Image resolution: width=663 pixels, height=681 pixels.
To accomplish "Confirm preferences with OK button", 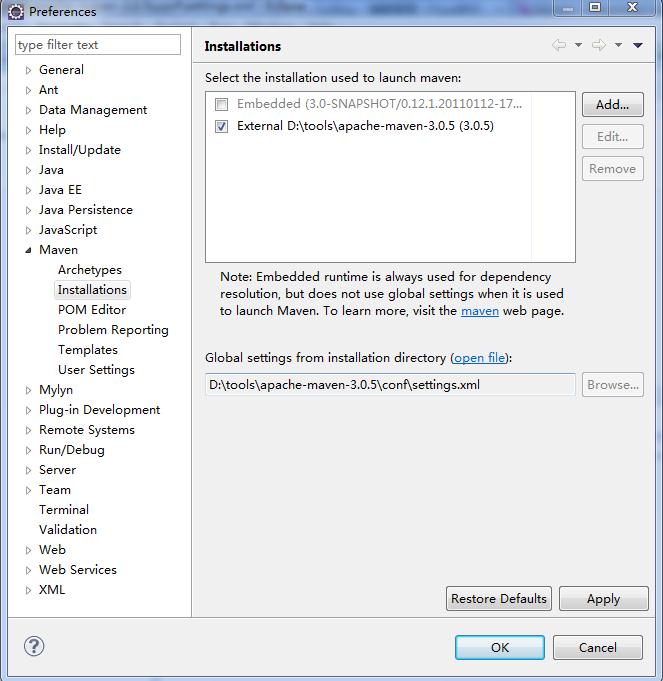I will [x=500, y=647].
